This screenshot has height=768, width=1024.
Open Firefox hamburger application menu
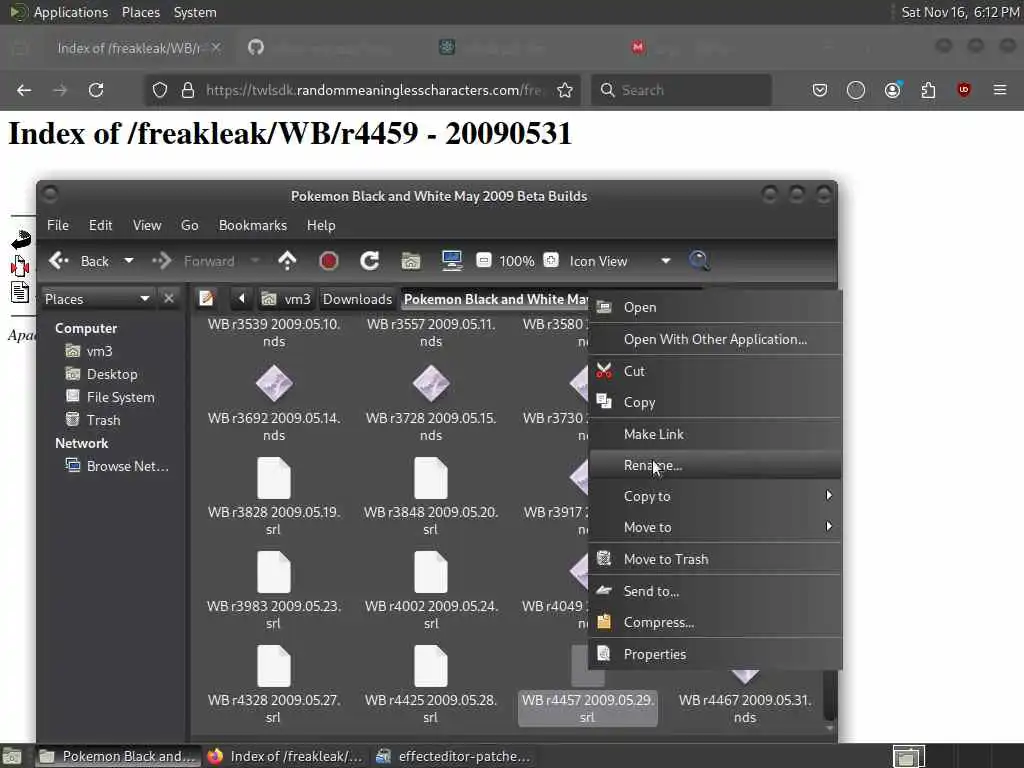coord(1000,89)
